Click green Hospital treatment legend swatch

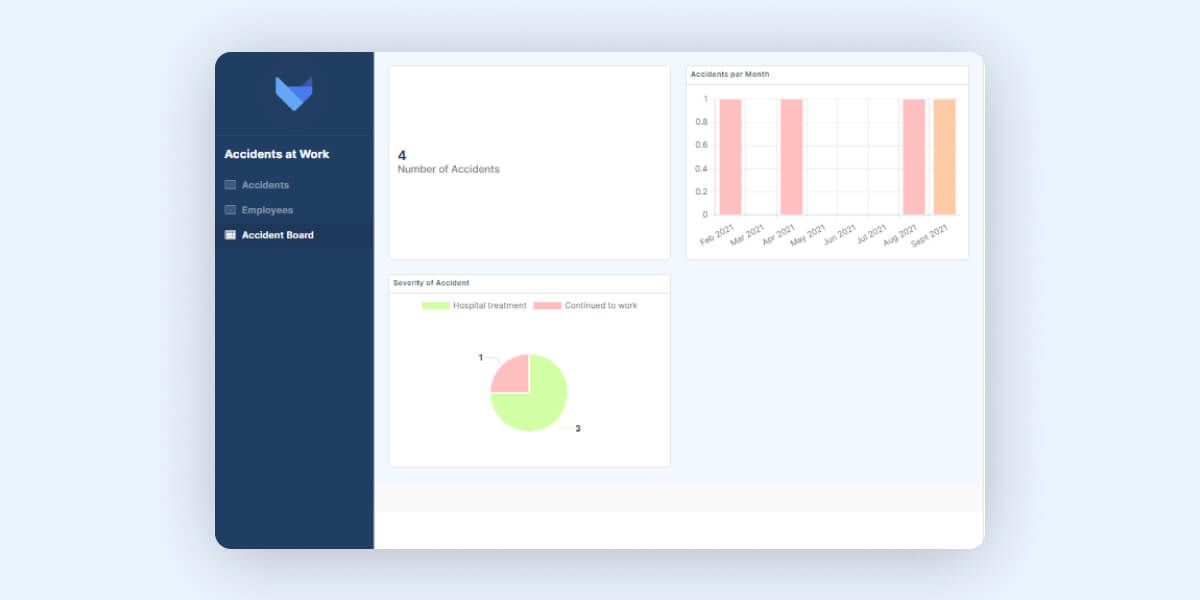[435, 305]
